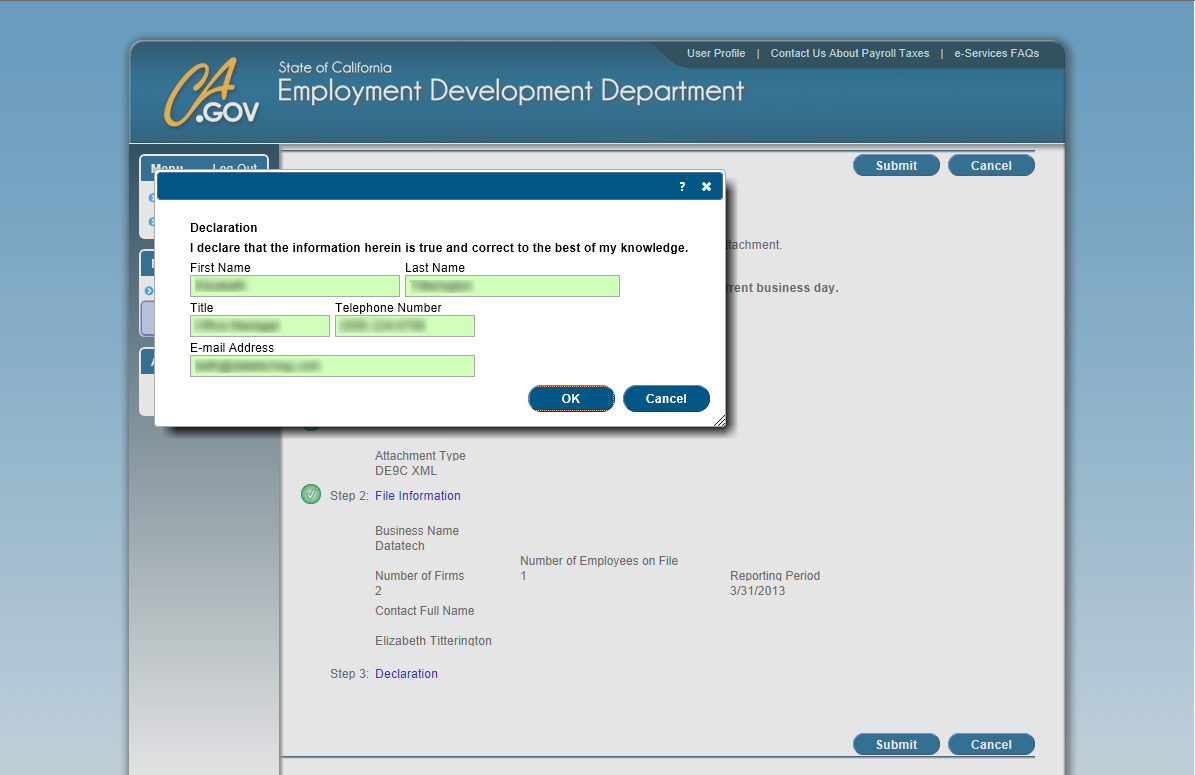This screenshot has width=1195, height=775.
Task: Open Contact Us About Payroll Taxes
Action: click(x=850, y=54)
